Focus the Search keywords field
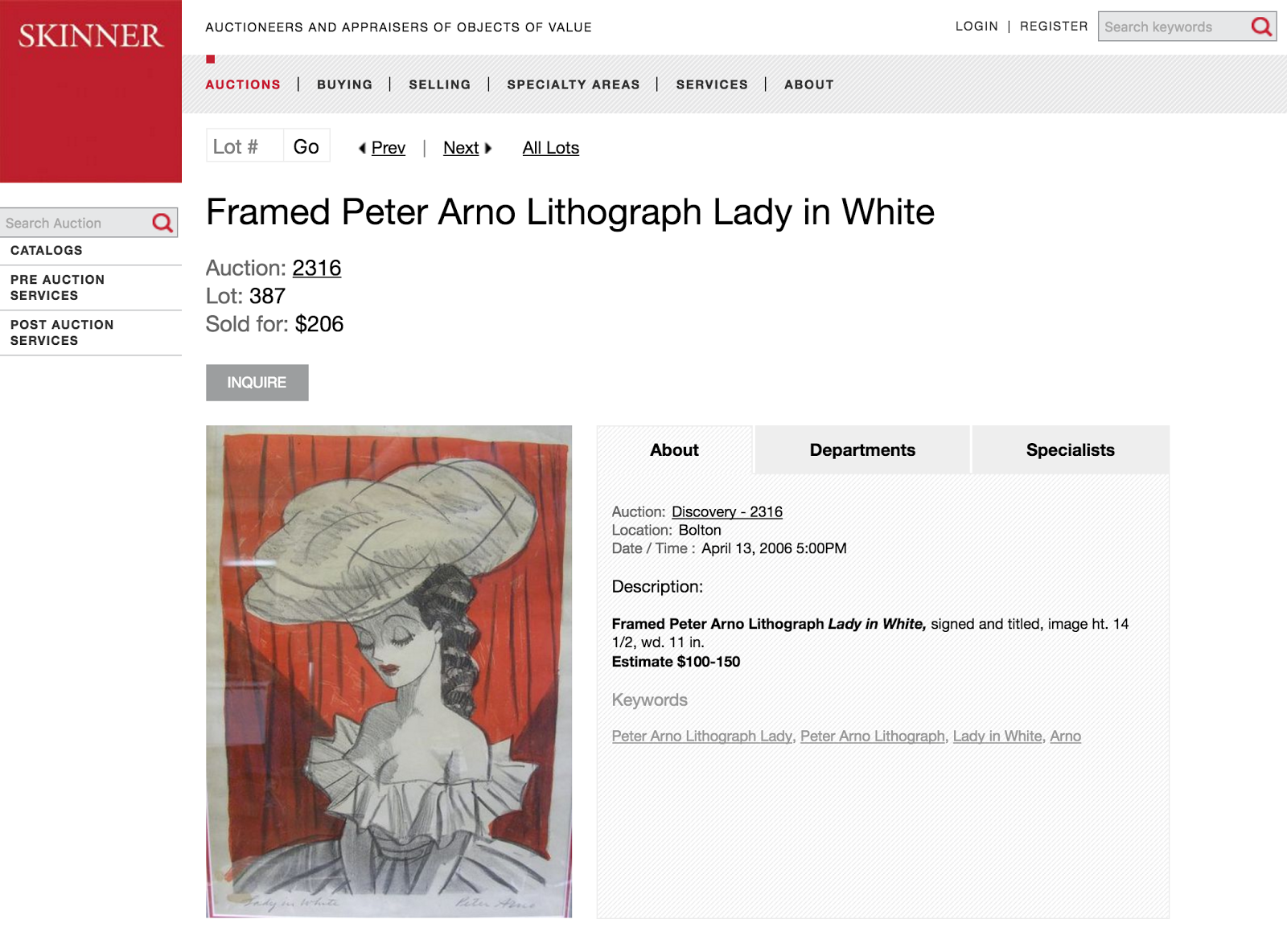Viewport: 1287px width, 952px height. point(1173,27)
